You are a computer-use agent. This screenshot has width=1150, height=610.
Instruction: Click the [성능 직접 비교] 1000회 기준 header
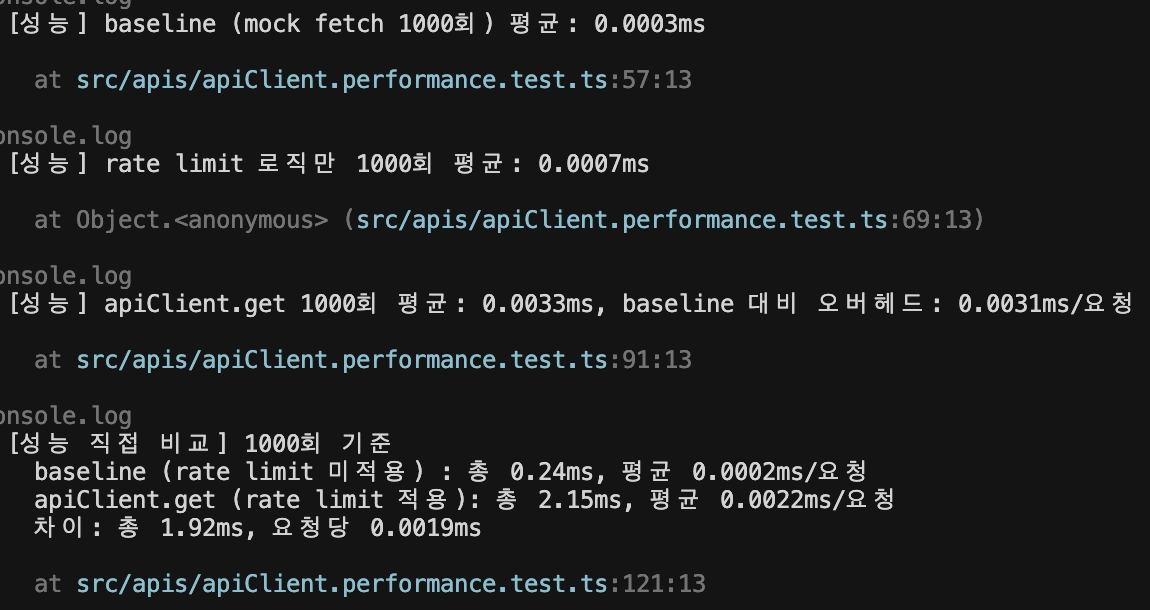(x=200, y=444)
